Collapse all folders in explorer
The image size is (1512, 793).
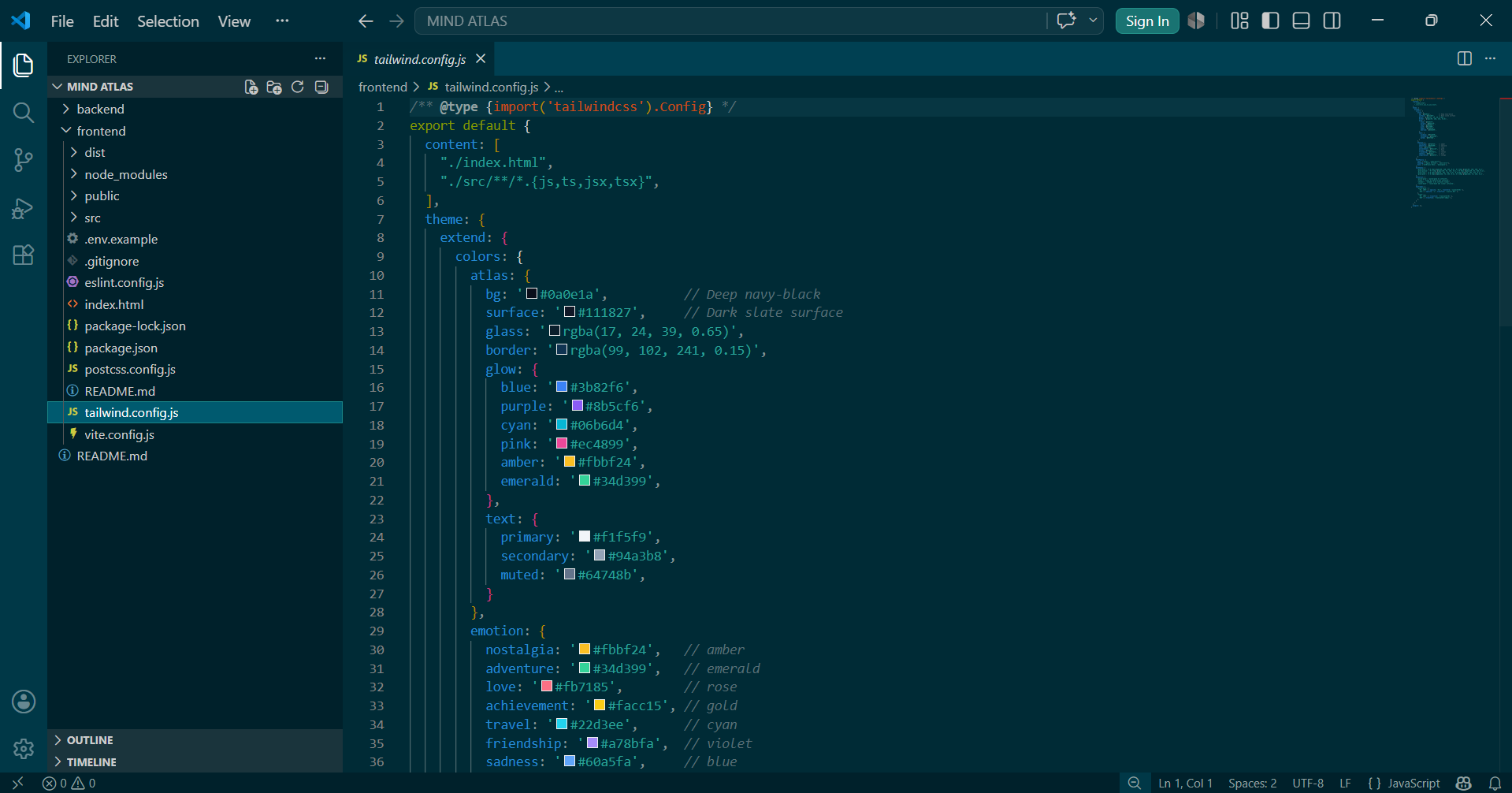321,87
